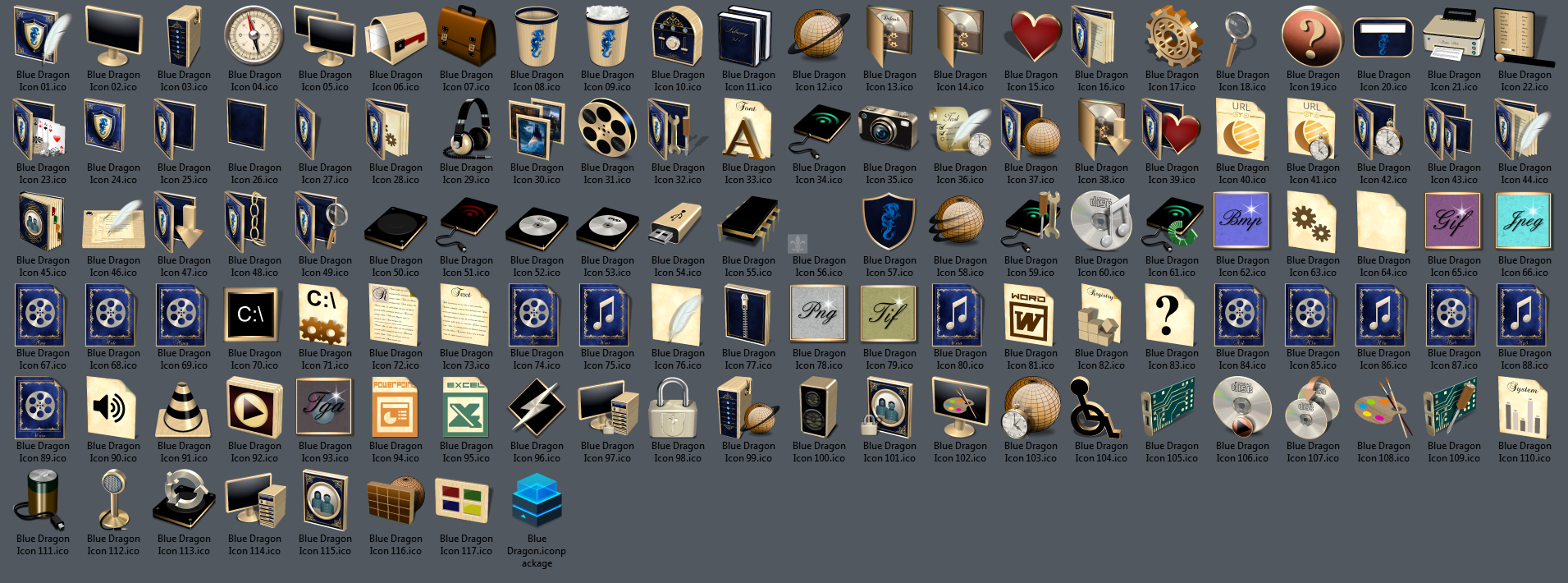Click the music disc Icon 60.ico
1568x583 pixels.
[x=1101, y=222]
